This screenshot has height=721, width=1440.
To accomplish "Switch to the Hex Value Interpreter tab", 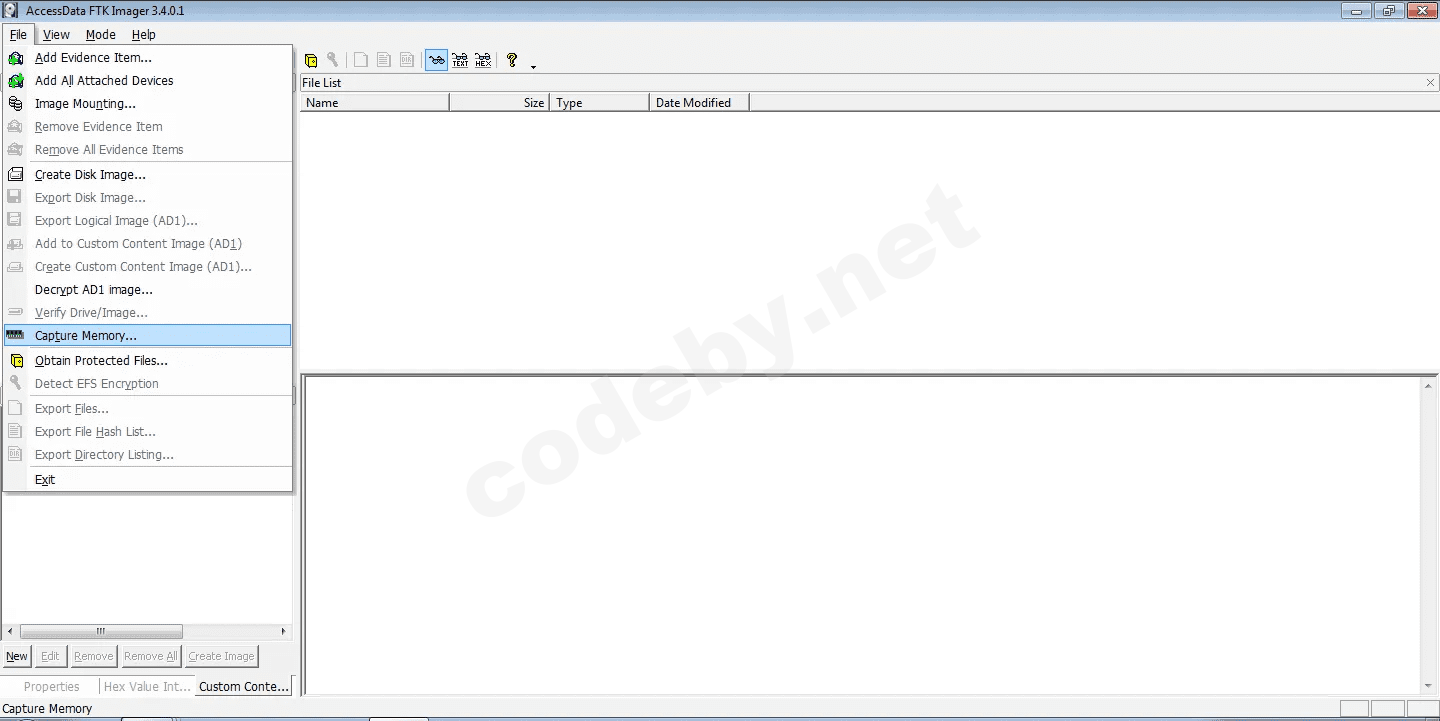I will pyautogui.click(x=147, y=687).
